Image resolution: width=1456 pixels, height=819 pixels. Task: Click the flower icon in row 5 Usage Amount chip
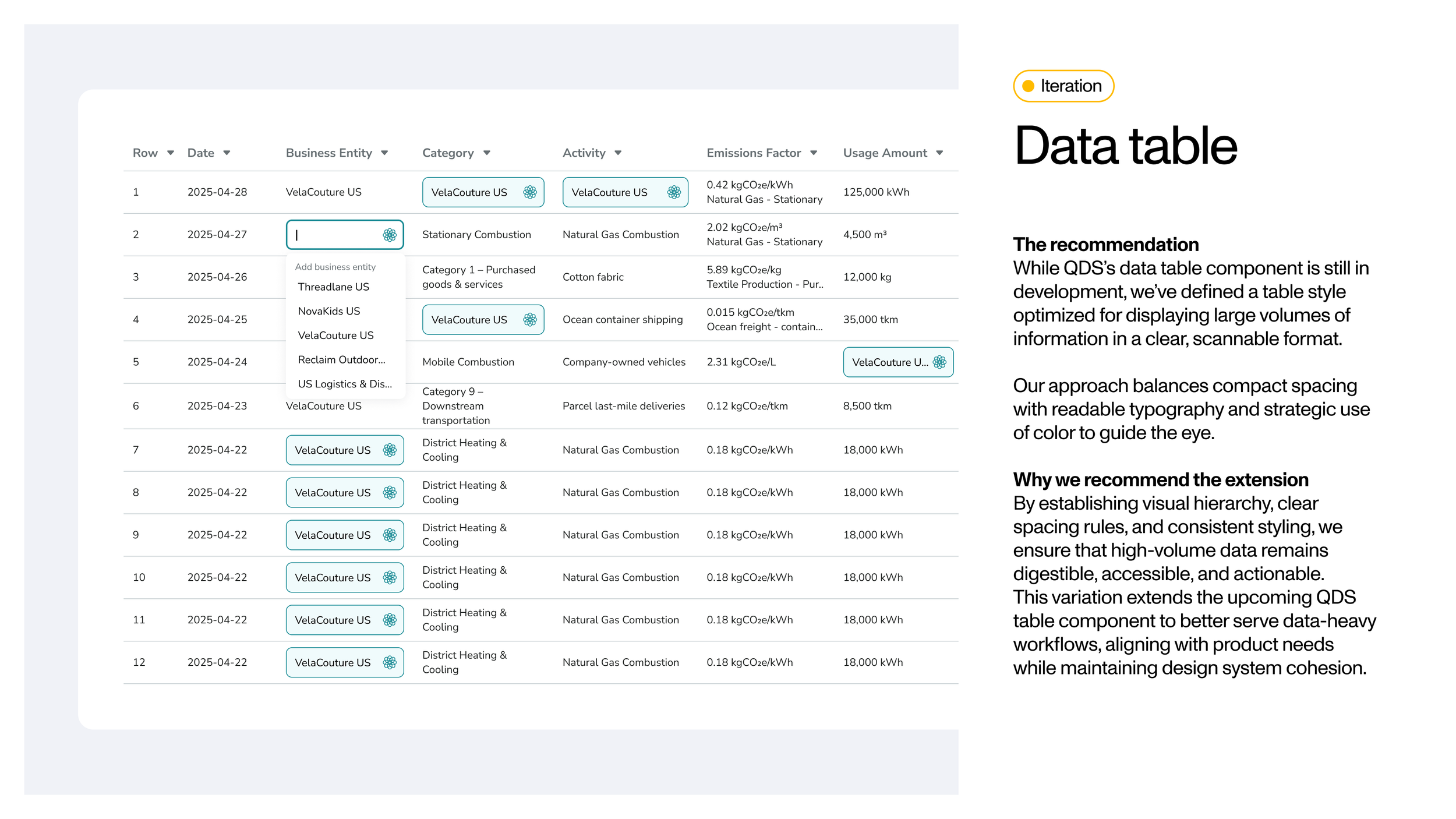point(939,362)
